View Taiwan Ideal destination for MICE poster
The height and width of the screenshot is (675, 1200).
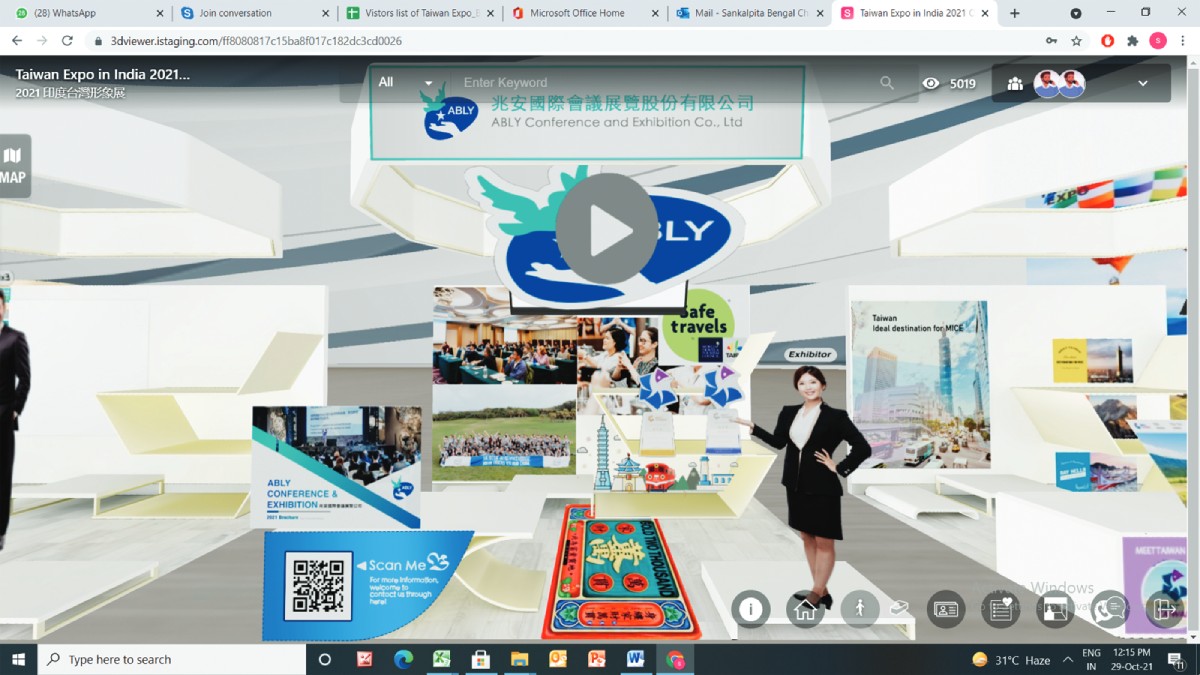click(x=919, y=384)
